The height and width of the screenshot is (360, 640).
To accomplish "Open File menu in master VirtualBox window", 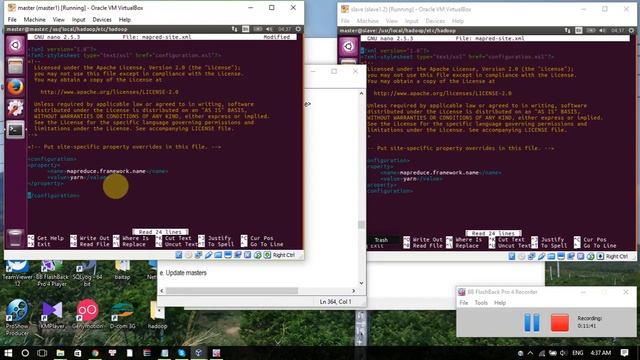I will 12,19.
